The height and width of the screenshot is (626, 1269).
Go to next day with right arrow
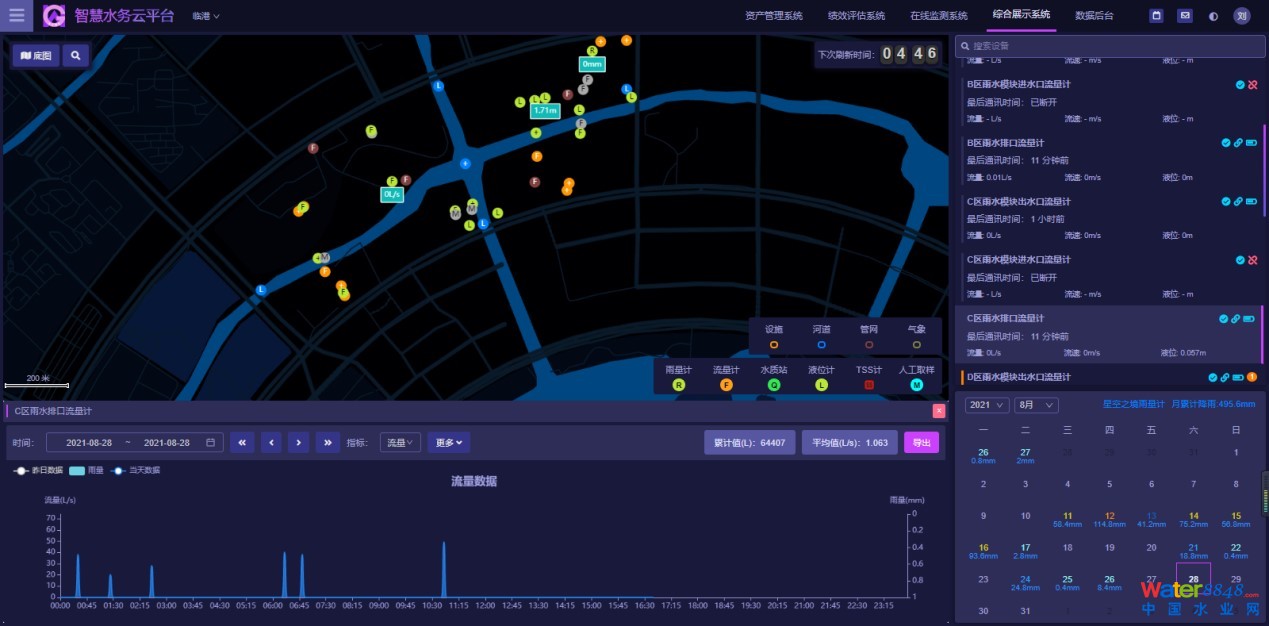298,442
